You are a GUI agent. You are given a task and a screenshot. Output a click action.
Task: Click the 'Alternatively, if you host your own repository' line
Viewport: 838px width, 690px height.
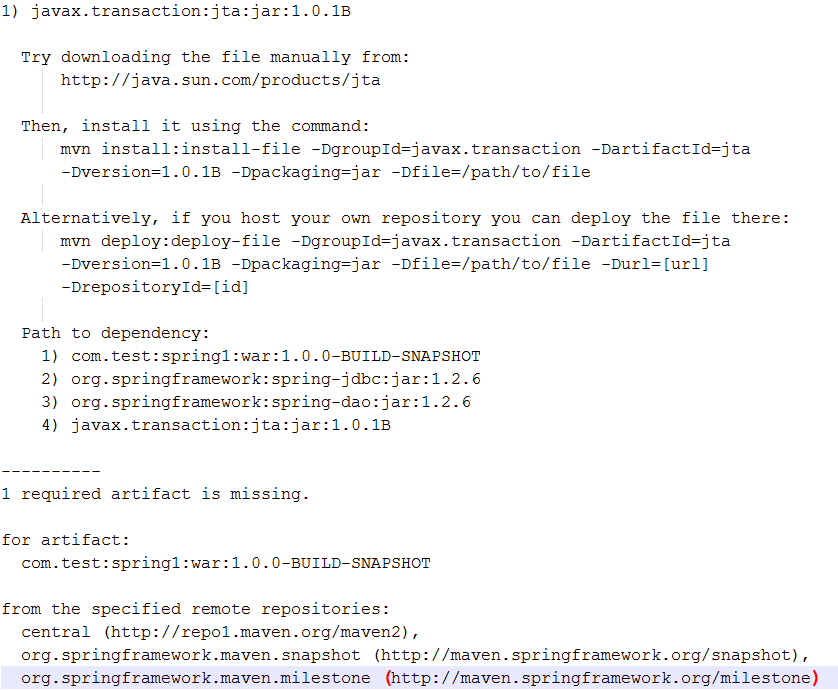(x=405, y=218)
